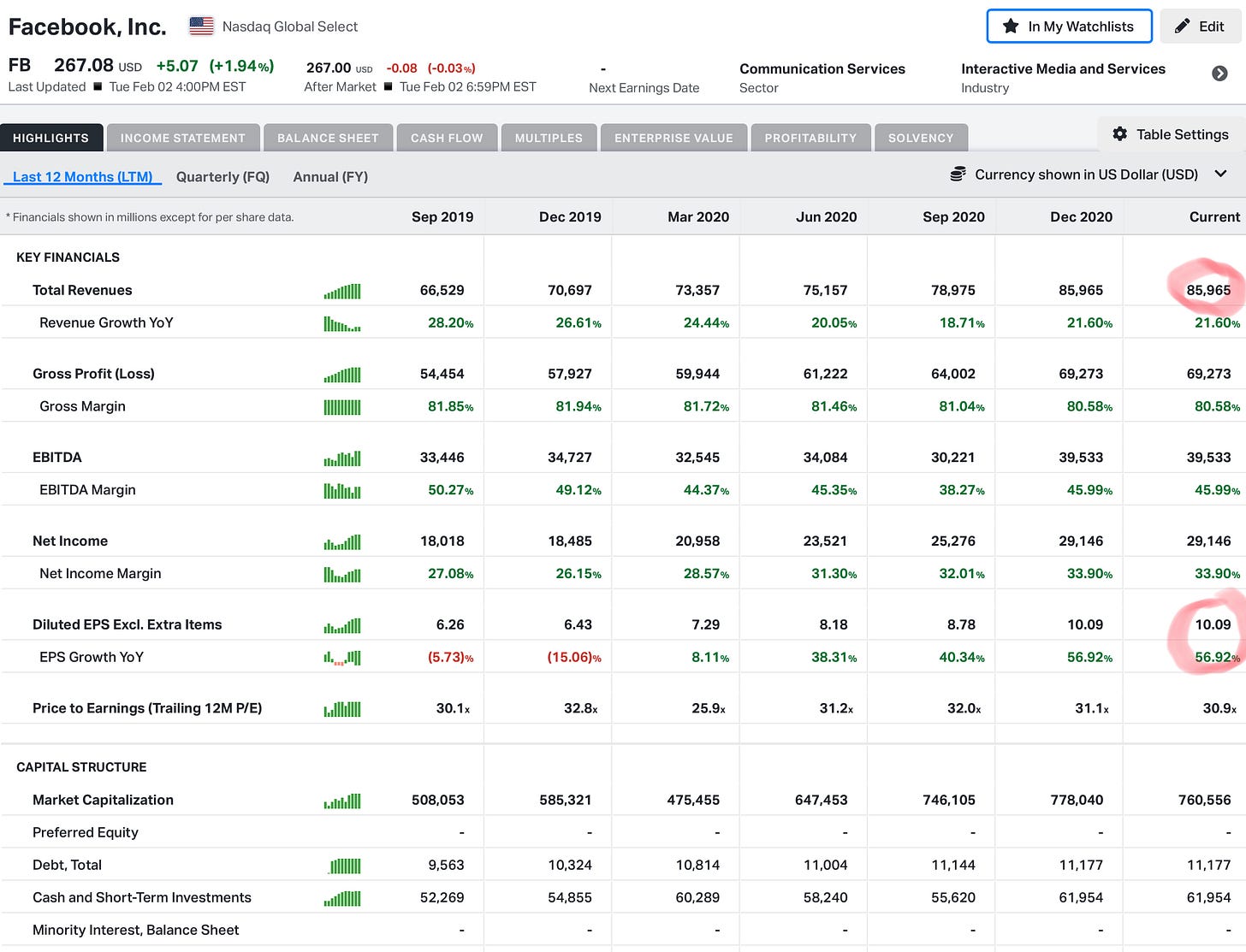Click the Edit button
Image resolution: width=1246 pixels, height=952 pixels.
1200,27
